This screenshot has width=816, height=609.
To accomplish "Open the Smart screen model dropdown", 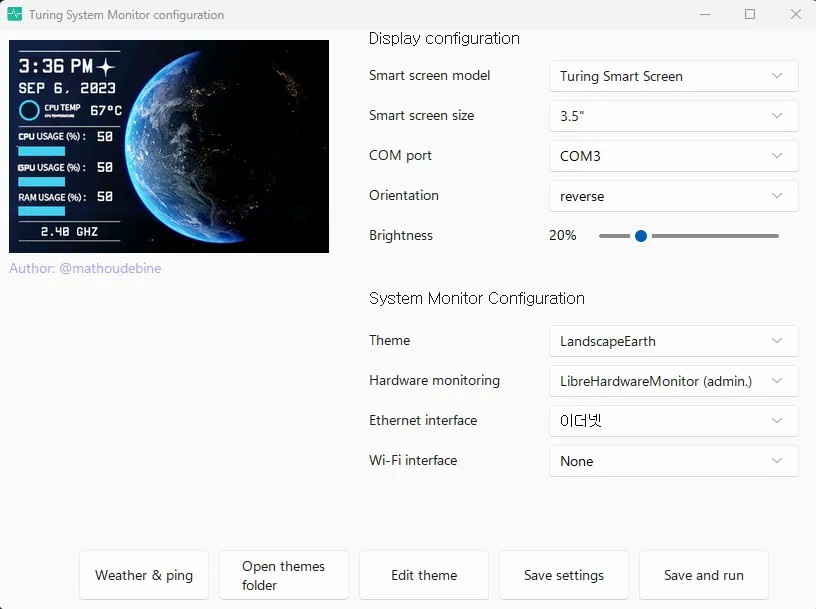I will pos(673,76).
